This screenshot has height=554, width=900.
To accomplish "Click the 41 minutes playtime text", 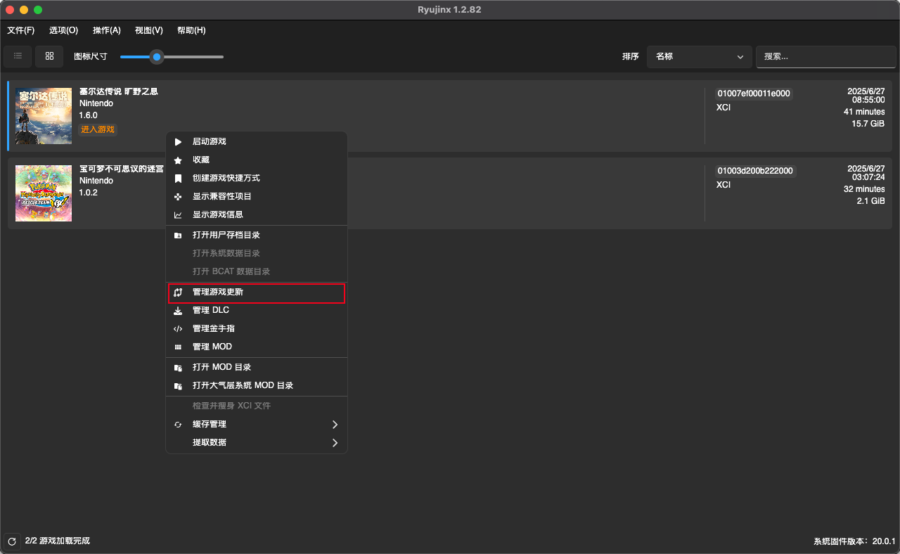I will click(x=864, y=112).
